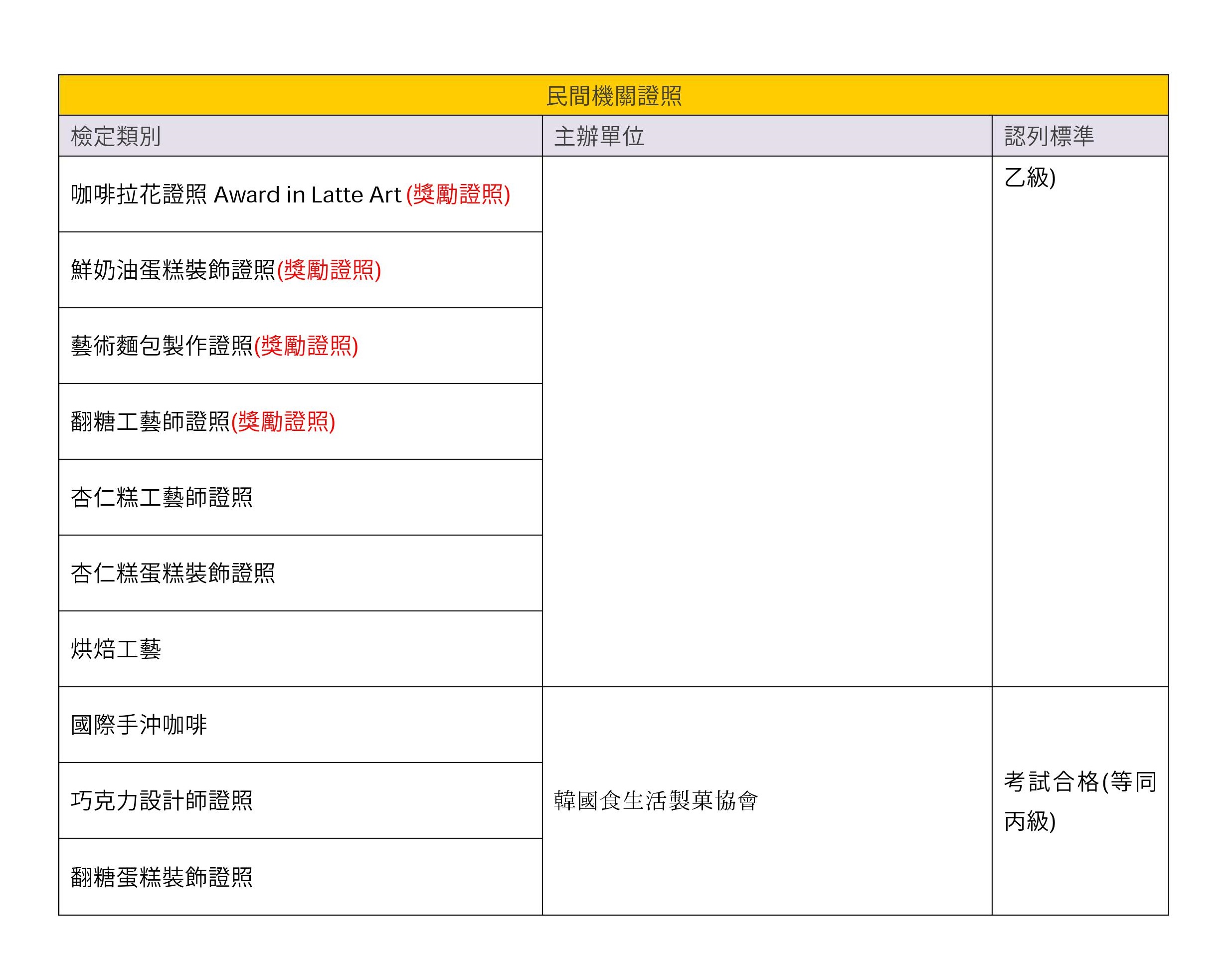The image size is (1232, 958).
Task: Click the 杏仁糕蛋糕裝飾證照 cell
Action: pyautogui.click(x=173, y=573)
